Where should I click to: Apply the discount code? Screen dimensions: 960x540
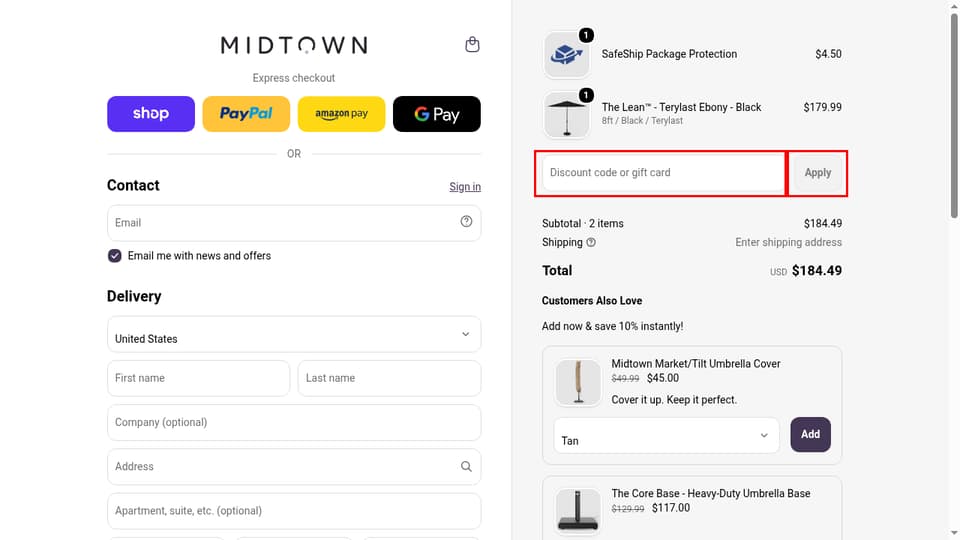coord(818,173)
